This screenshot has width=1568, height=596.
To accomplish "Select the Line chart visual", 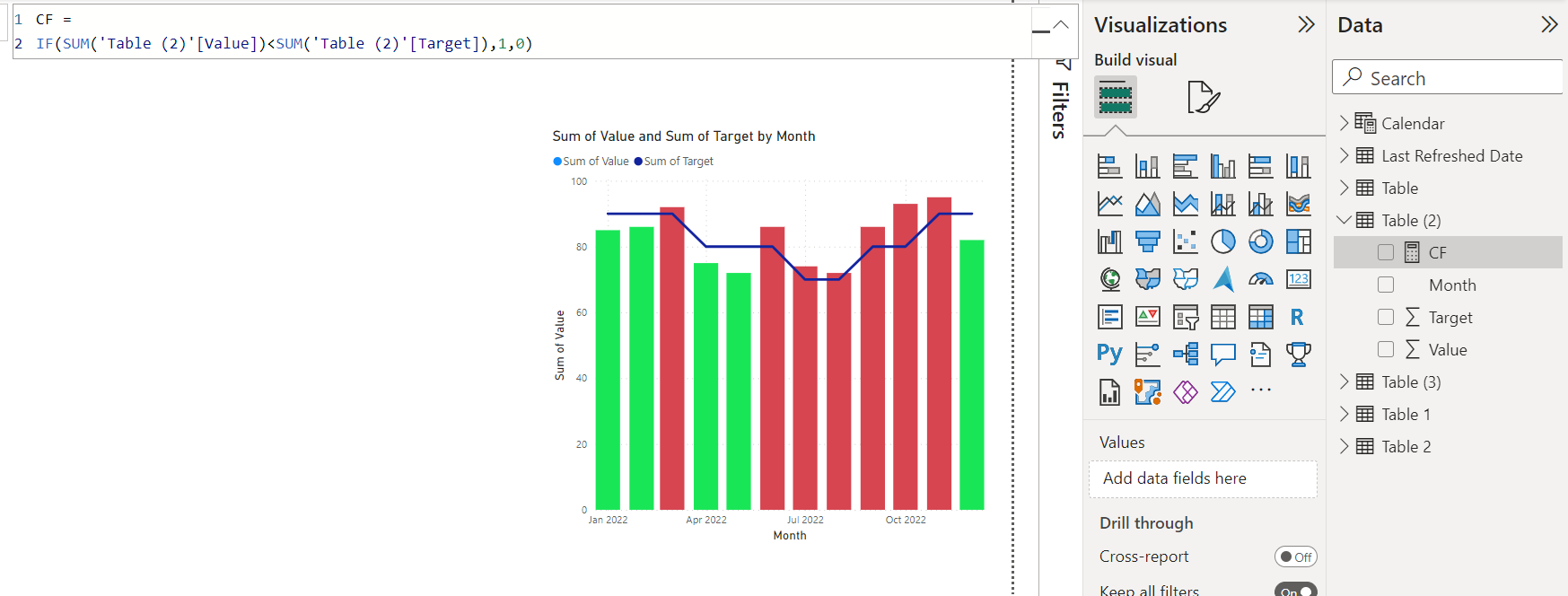I will [1110, 204].
